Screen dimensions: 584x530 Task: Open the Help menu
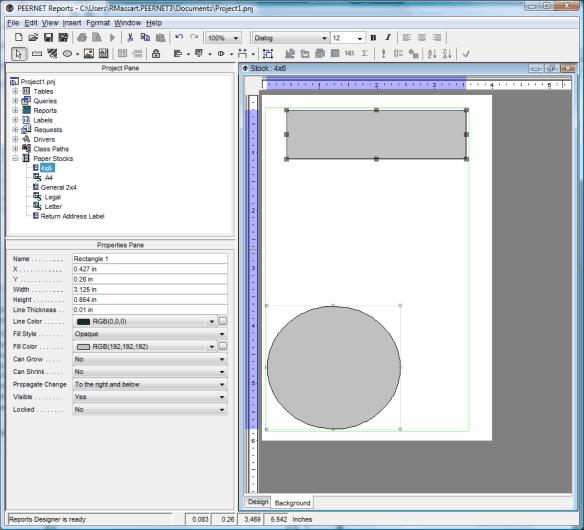154,23
